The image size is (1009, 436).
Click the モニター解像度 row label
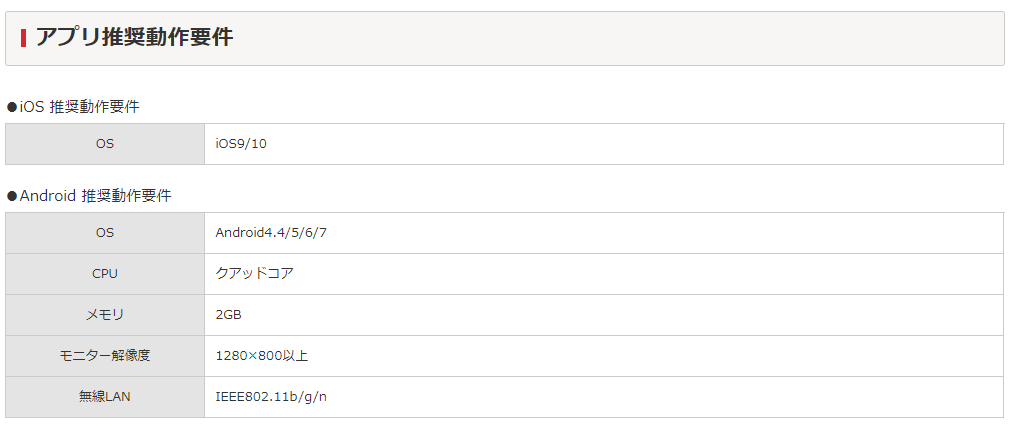pyautogui.click(x=105, y=356)
